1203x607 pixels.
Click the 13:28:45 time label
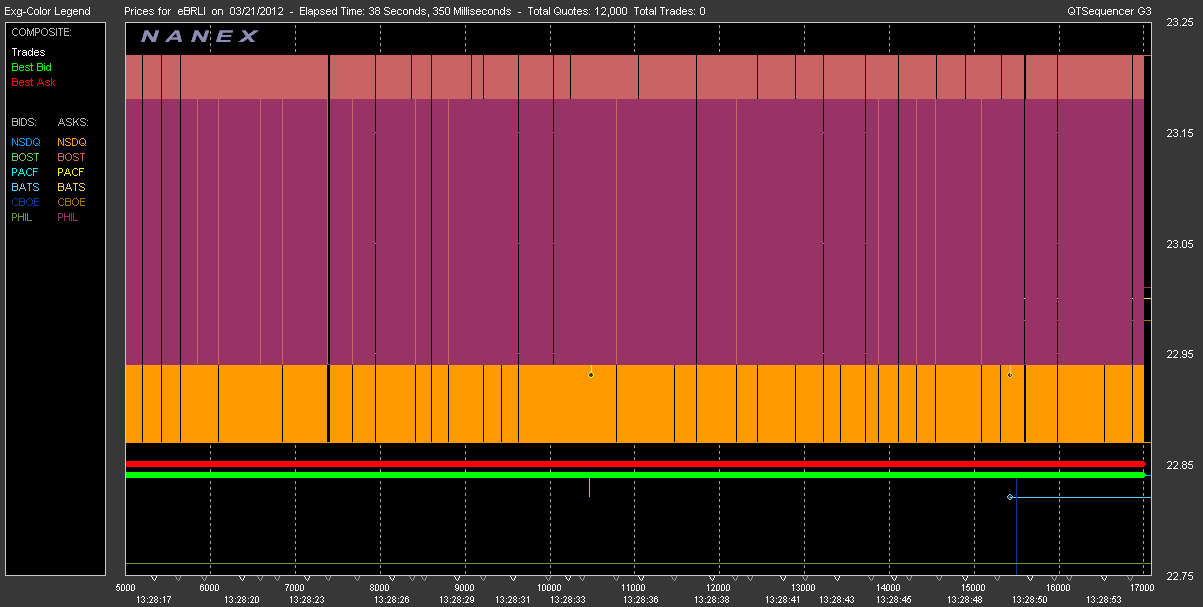coord(894,600)
